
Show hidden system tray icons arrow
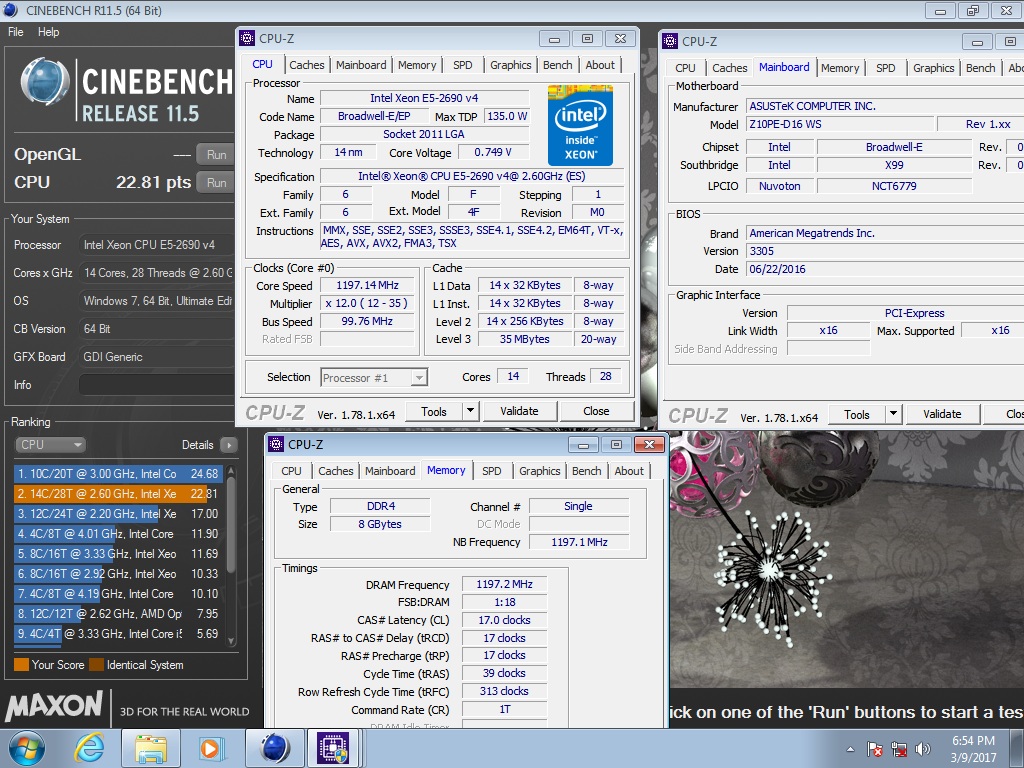coord(850,749)
